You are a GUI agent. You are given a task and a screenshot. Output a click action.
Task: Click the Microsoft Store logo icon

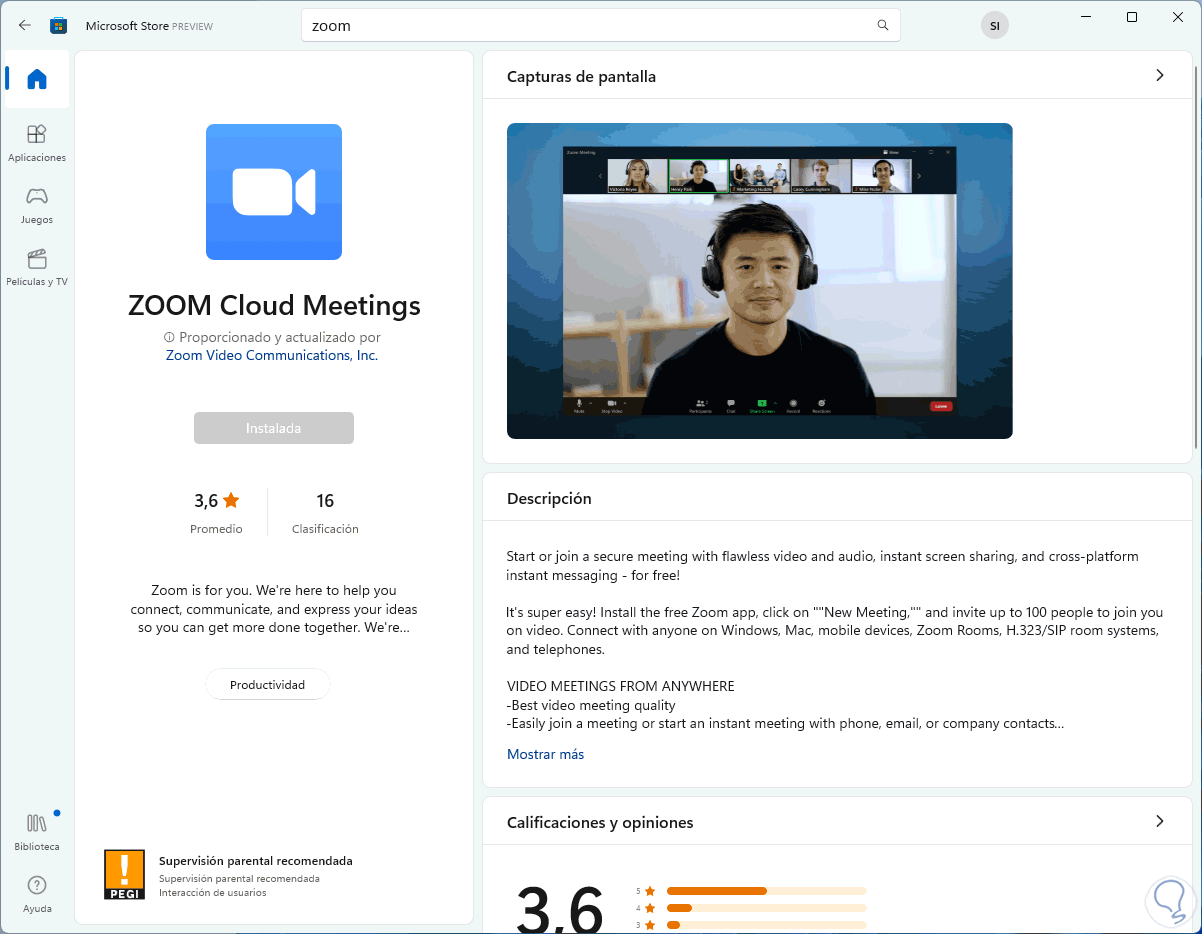pyautogui.click(x=59, y=26)
